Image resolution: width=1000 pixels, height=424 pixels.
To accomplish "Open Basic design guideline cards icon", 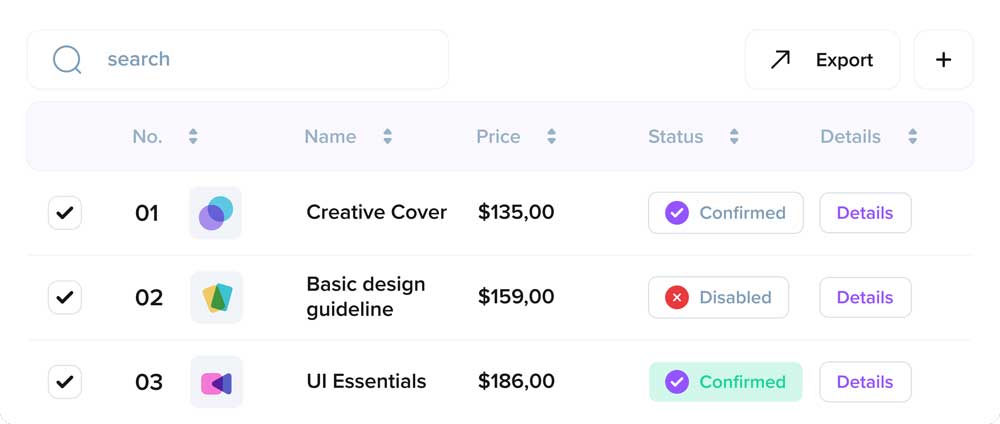I will pos(216,297).
